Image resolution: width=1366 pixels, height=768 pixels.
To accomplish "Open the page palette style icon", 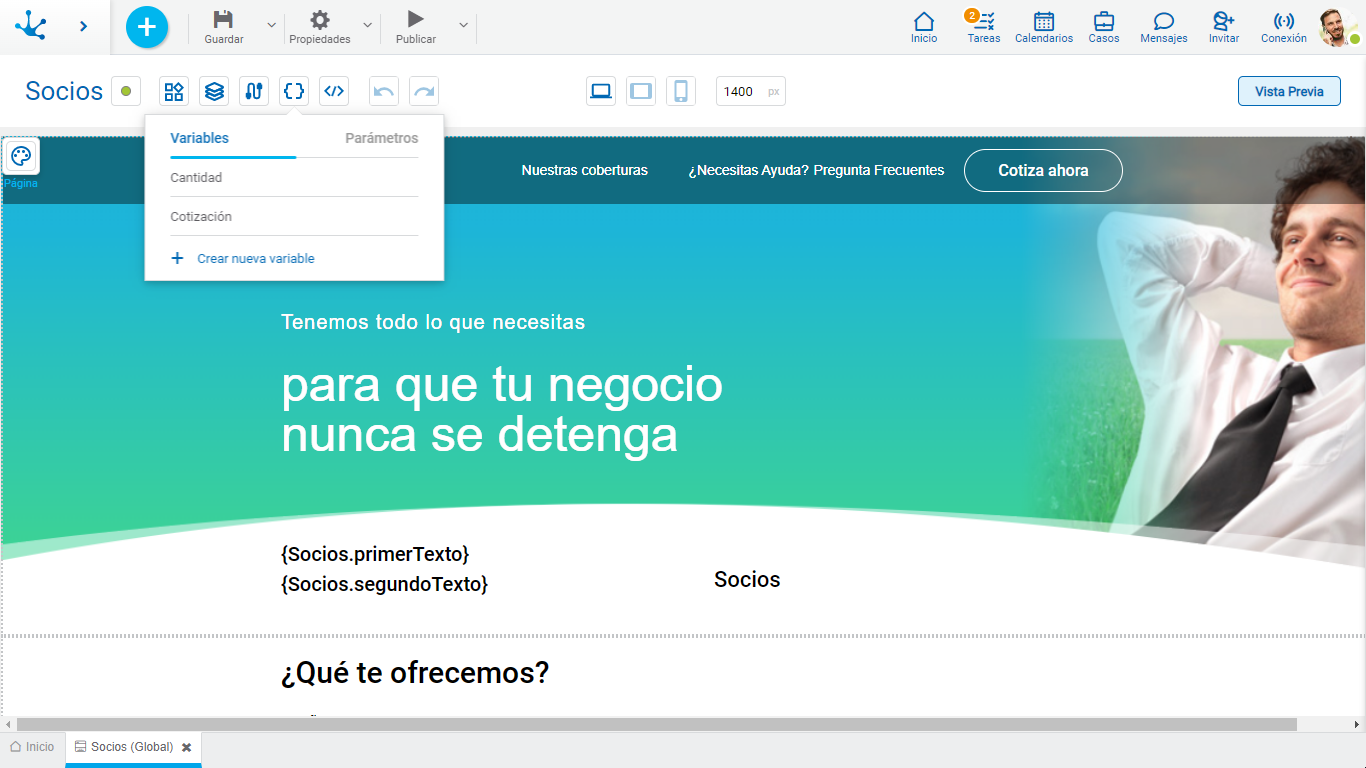I will point(21,156).
